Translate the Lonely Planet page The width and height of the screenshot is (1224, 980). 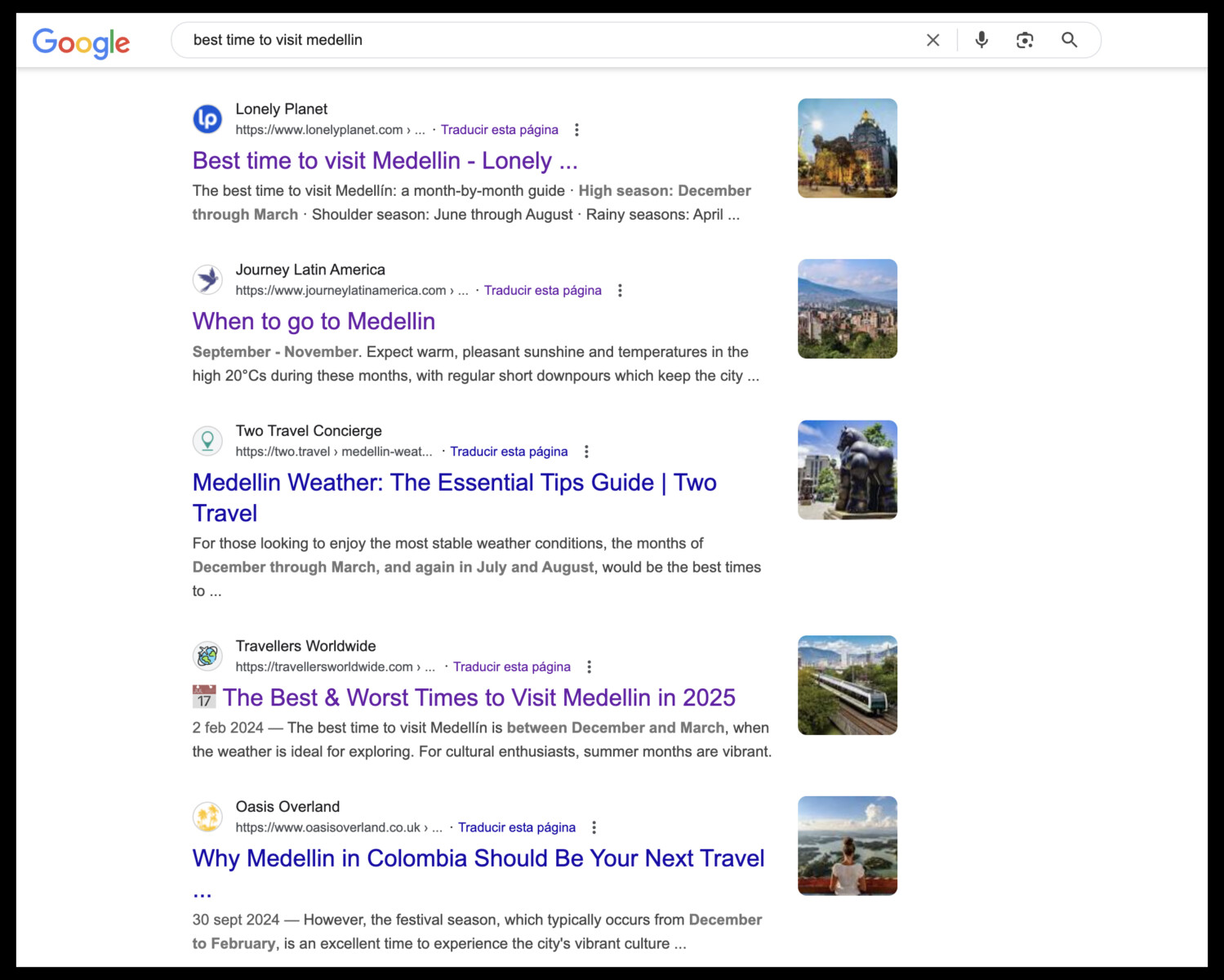(x=500, y=130)
